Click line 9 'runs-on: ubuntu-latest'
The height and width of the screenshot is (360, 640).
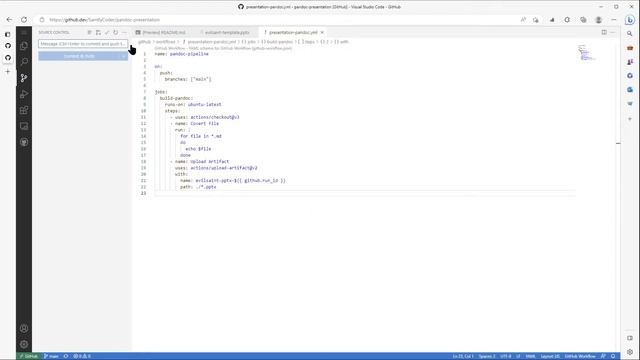coord(193,104)
